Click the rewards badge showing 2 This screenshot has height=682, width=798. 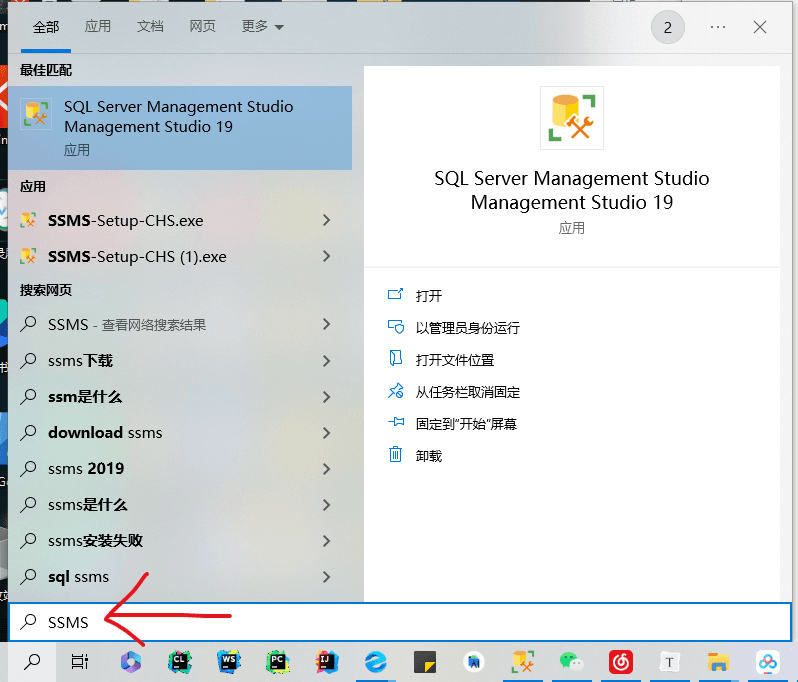pyautogui.click(x=668, y=27)
